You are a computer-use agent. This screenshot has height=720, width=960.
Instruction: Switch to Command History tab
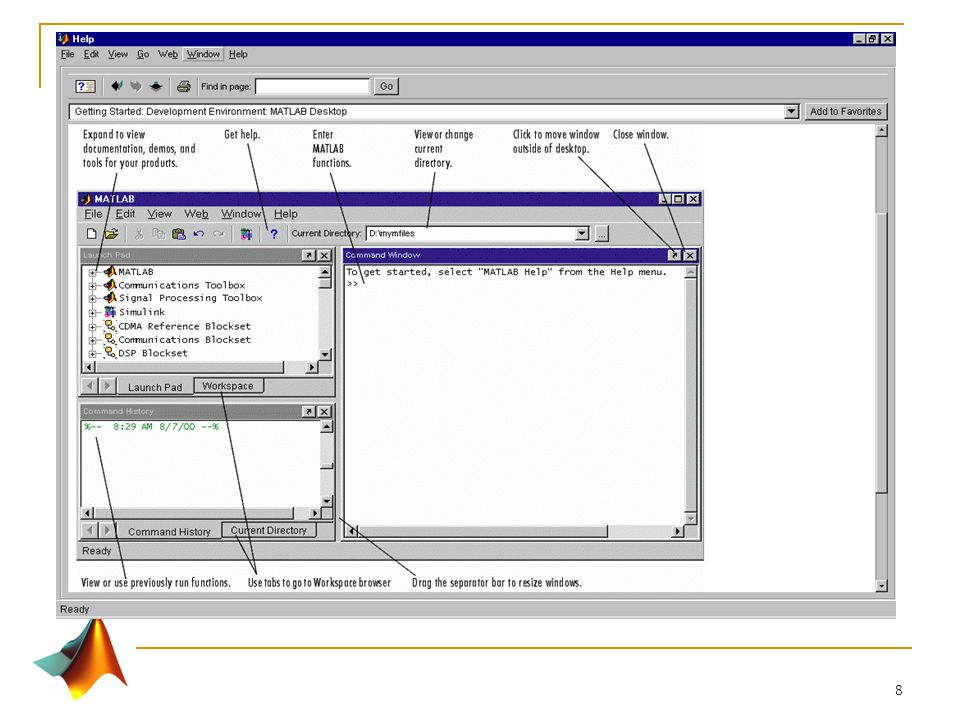(x=169, y=531)
